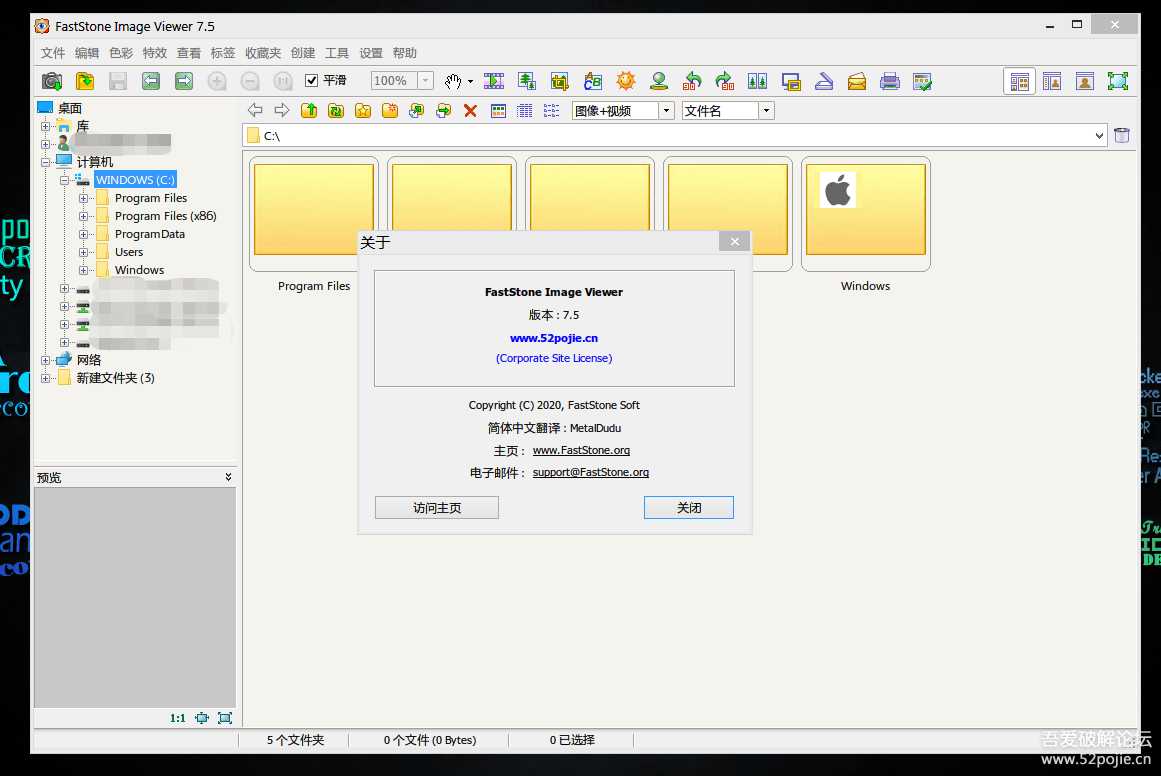
Task: Expand the Program Files tree node
Action: coord(83,198)
